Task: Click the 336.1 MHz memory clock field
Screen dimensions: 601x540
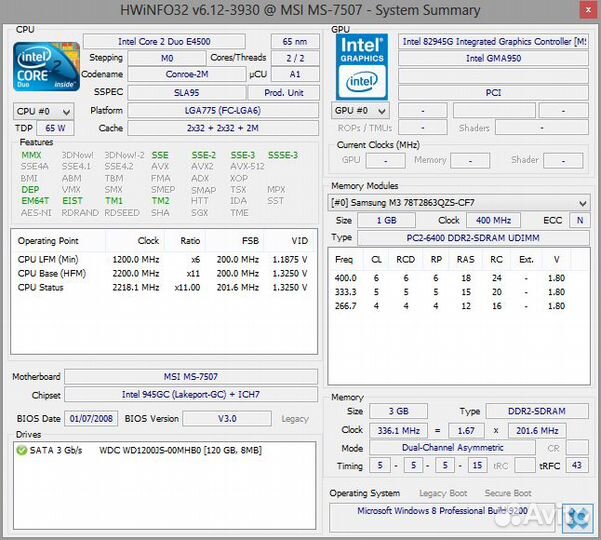Action: click(x=399, y=431)
